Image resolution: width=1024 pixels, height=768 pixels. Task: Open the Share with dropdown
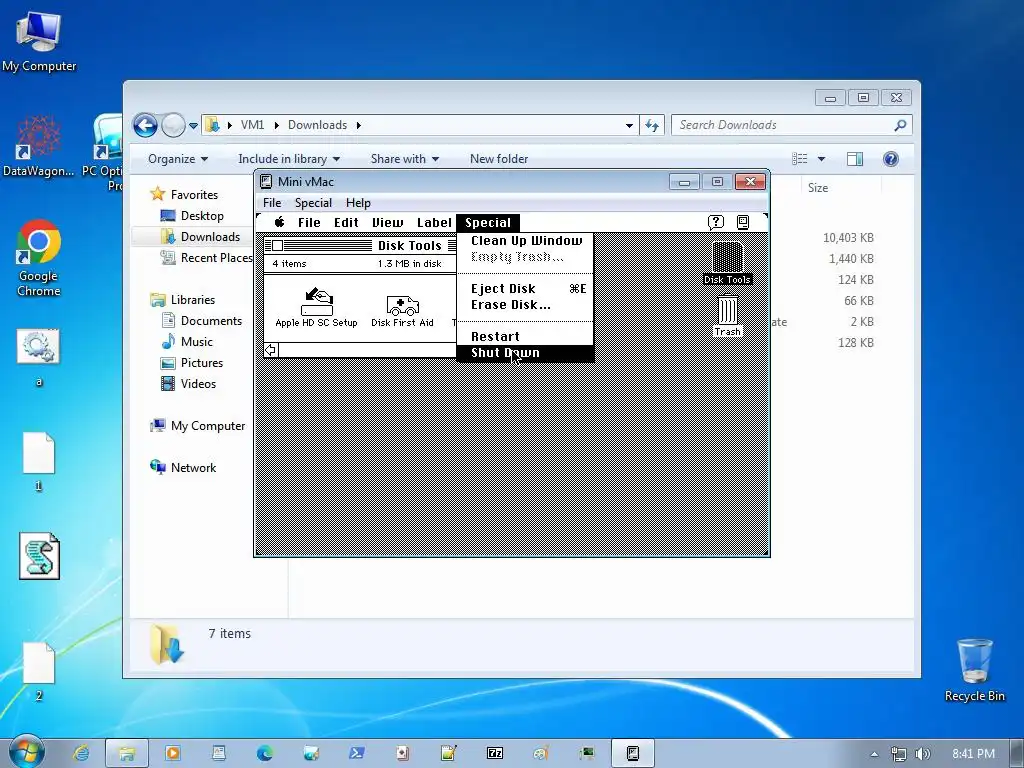pos(405,159)
